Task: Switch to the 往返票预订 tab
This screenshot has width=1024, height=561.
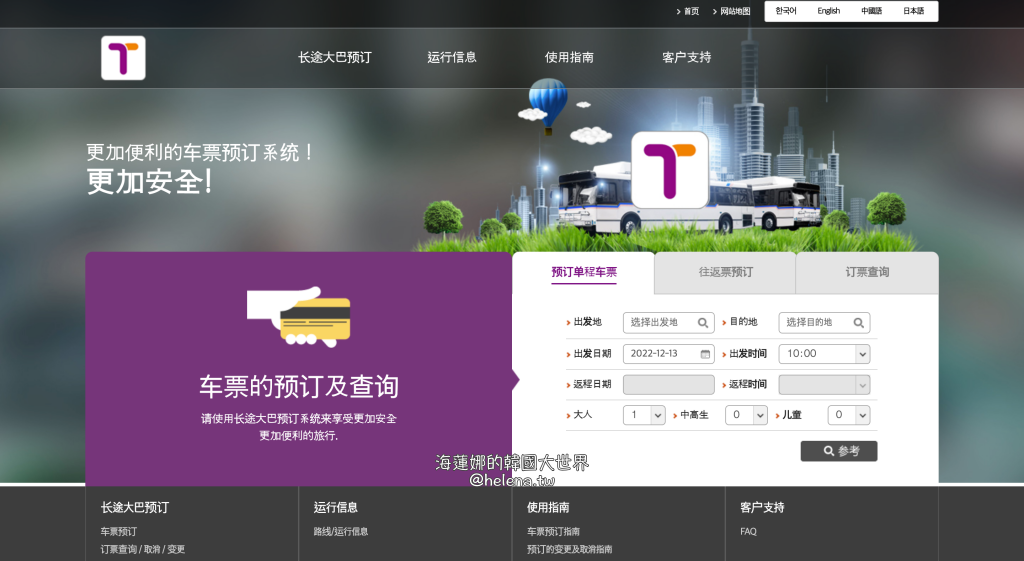Action: pos(725,272)
